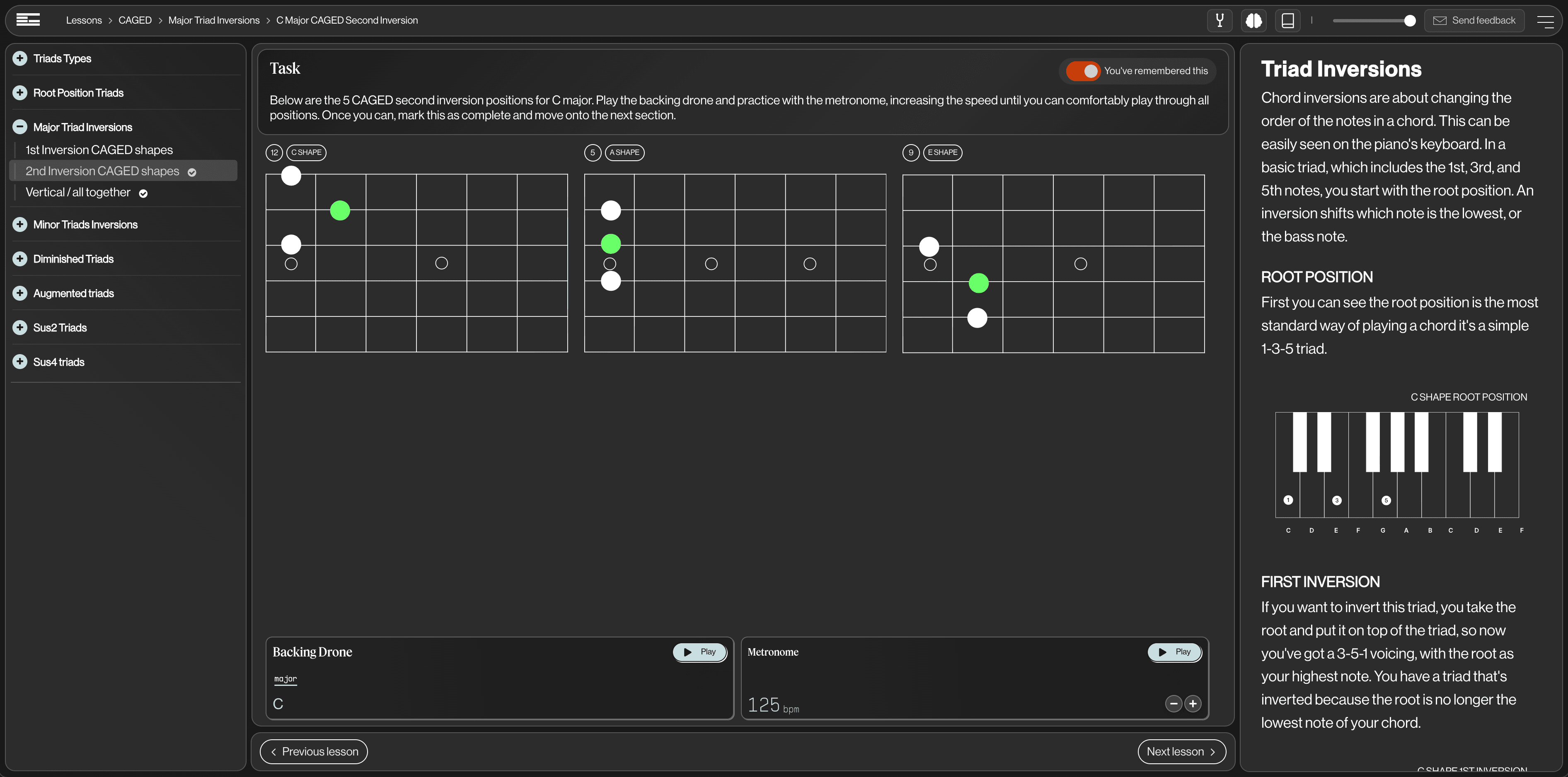Click the green root note on A shape fretboard

coord(610,244)
